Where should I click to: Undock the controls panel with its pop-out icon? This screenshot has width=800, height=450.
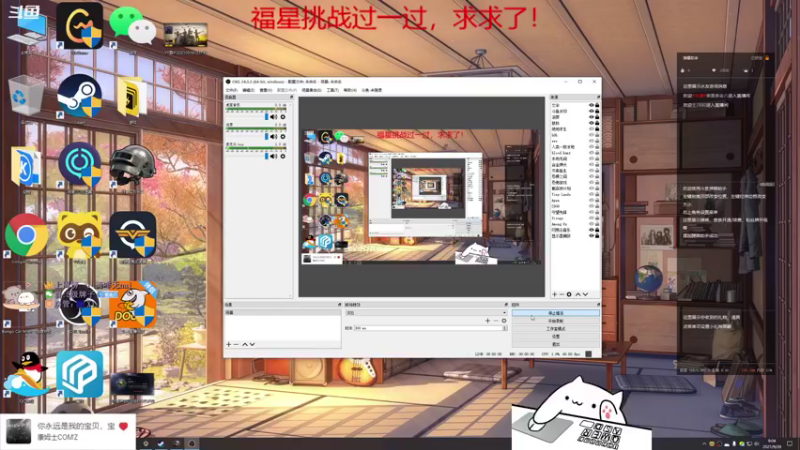598,305
